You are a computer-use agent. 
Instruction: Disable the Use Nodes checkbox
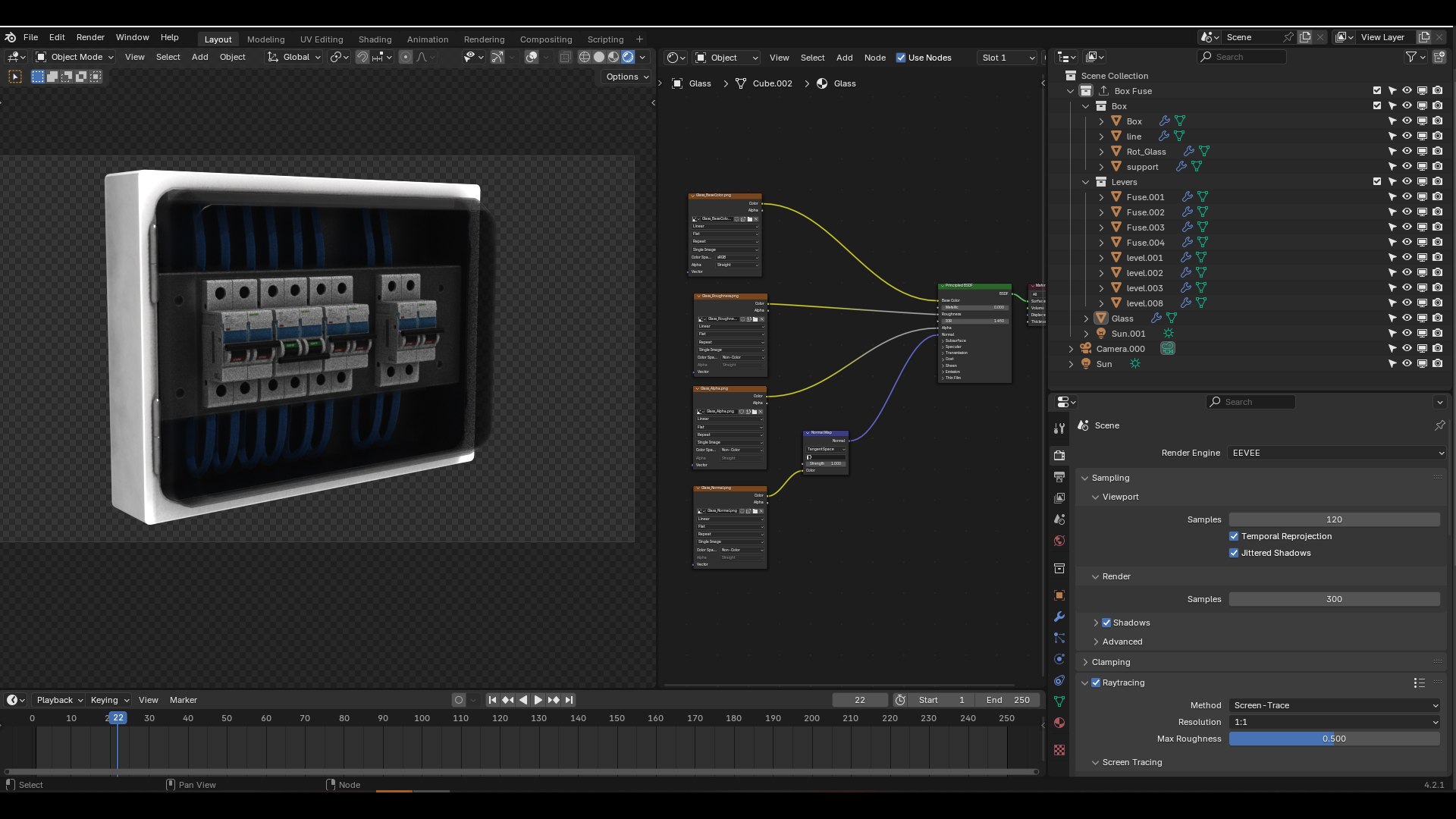[x=901, y=58]
